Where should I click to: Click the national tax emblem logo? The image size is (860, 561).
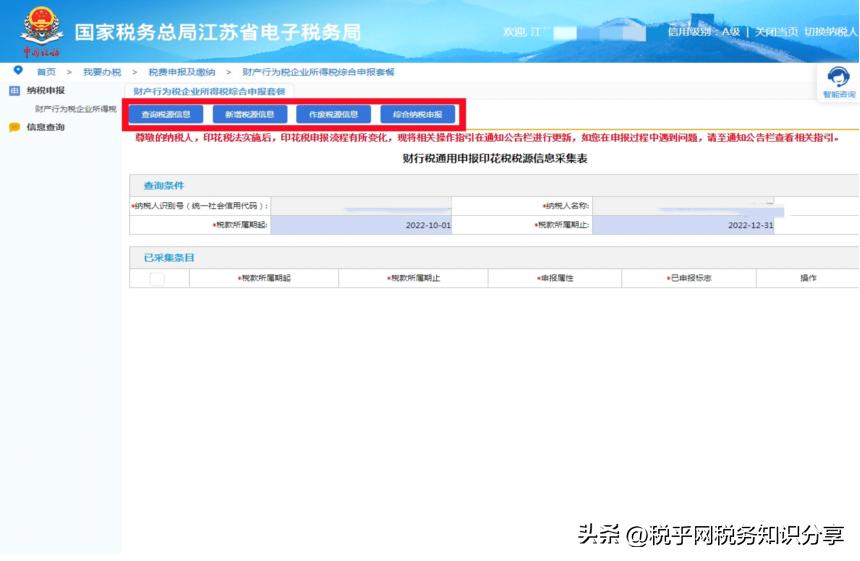pos(41,30)
